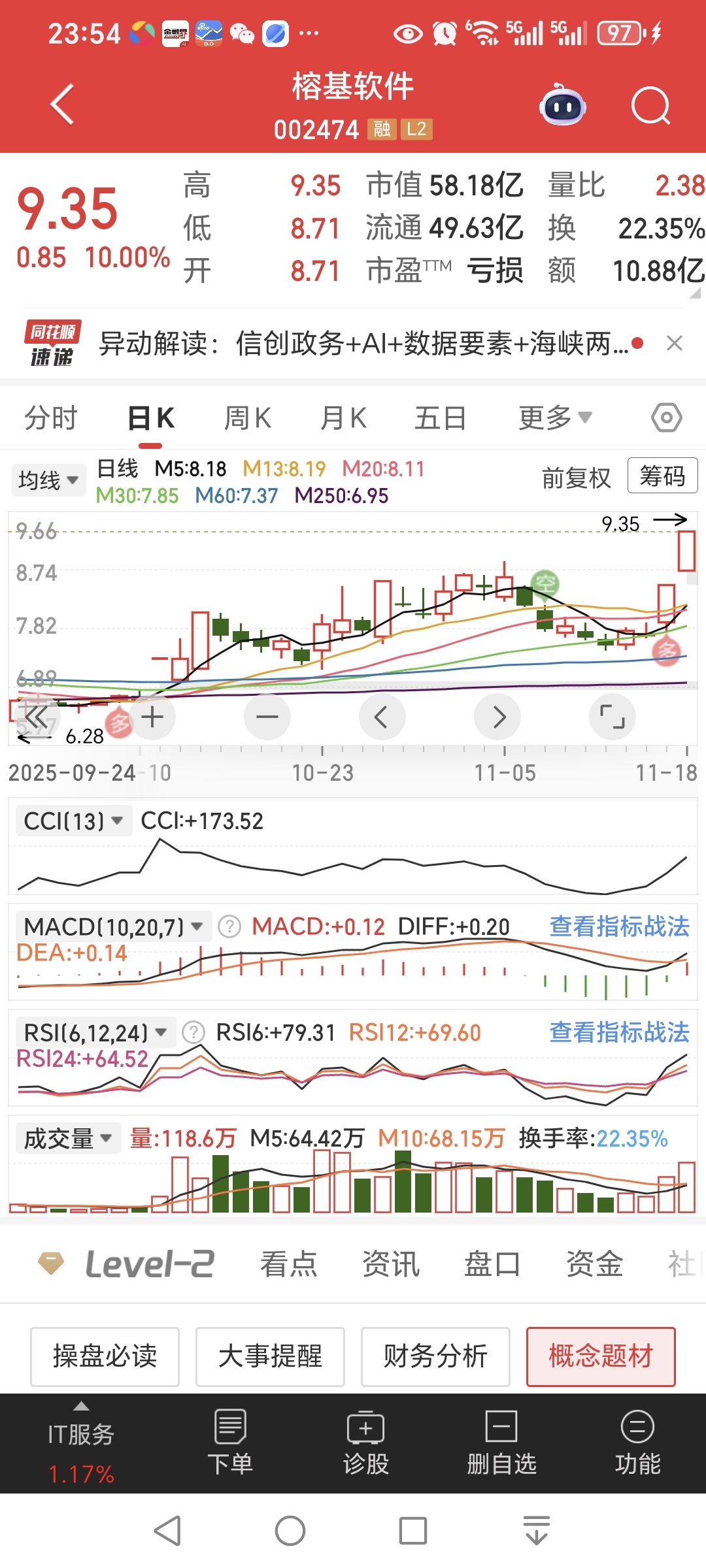
Task: Toggle the 筹码 chip distribution button
Action: pyautogui.click(x=662, y=476)
